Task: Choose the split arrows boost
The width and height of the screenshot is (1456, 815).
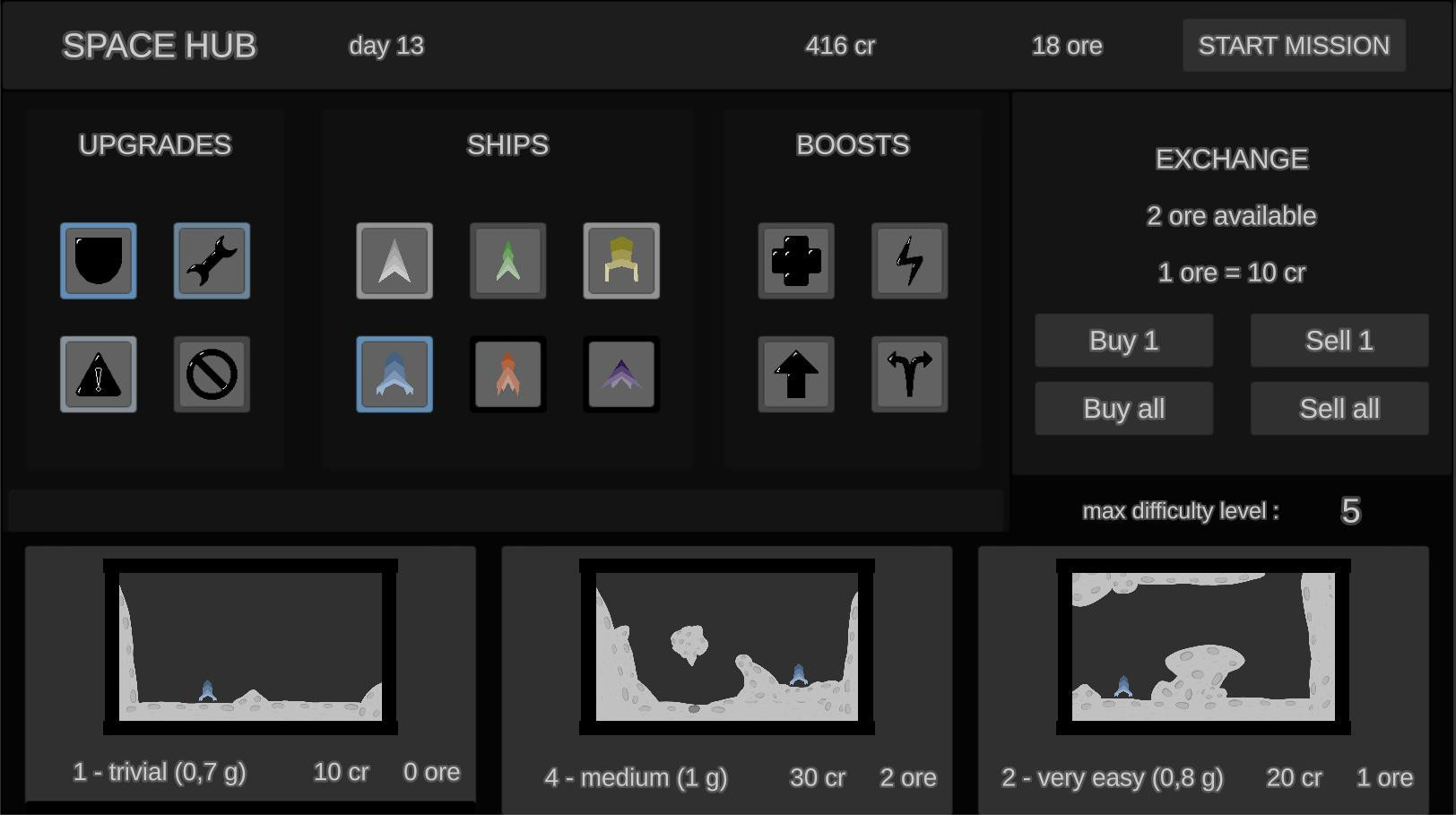Action: pyautogui.click(x=909, y=375)
